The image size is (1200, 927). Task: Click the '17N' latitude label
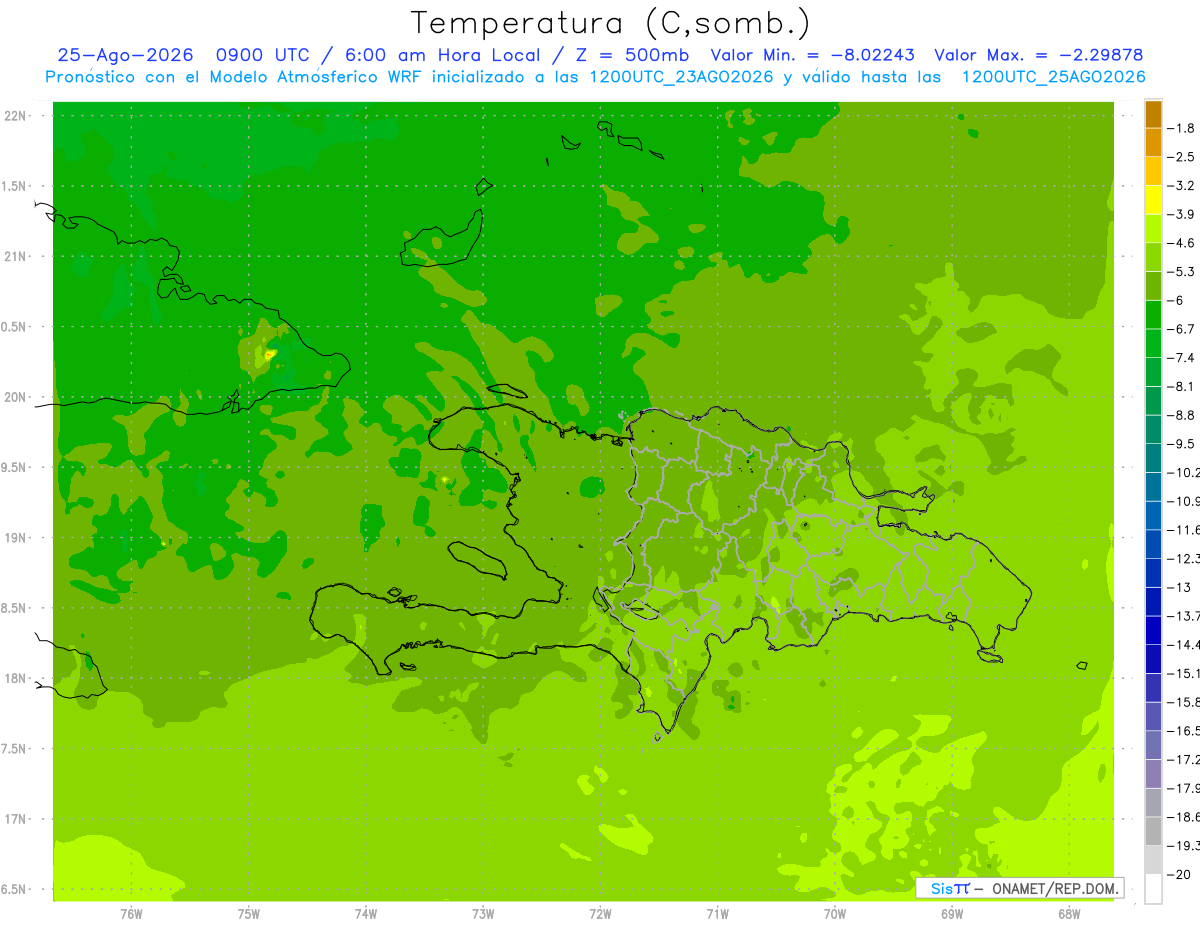[x=17, y=819]
